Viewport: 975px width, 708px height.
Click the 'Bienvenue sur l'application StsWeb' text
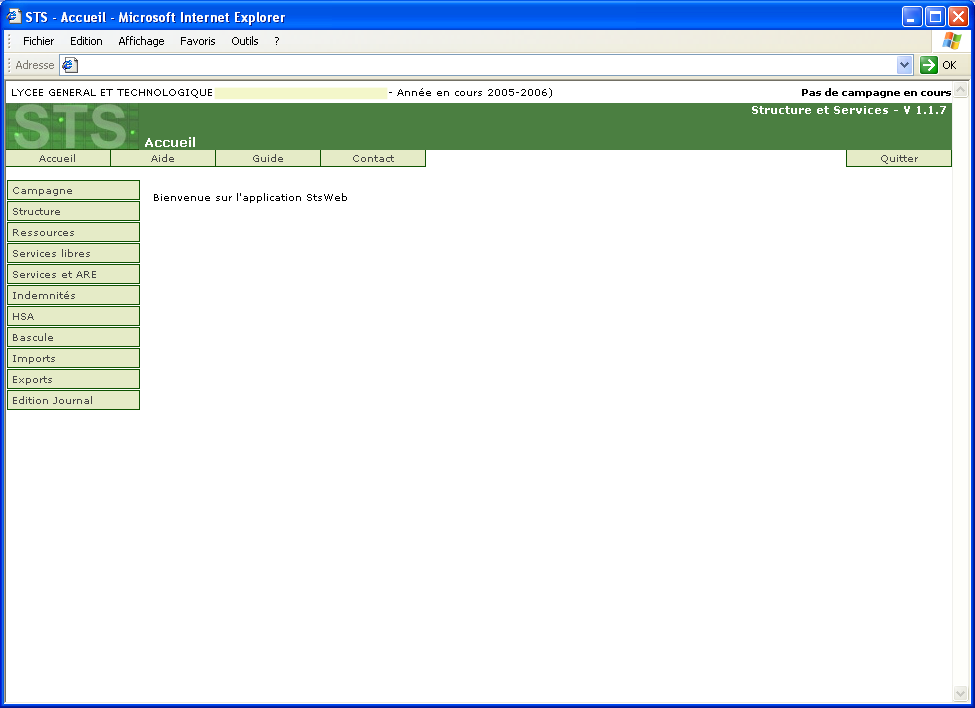click(250, 198)
